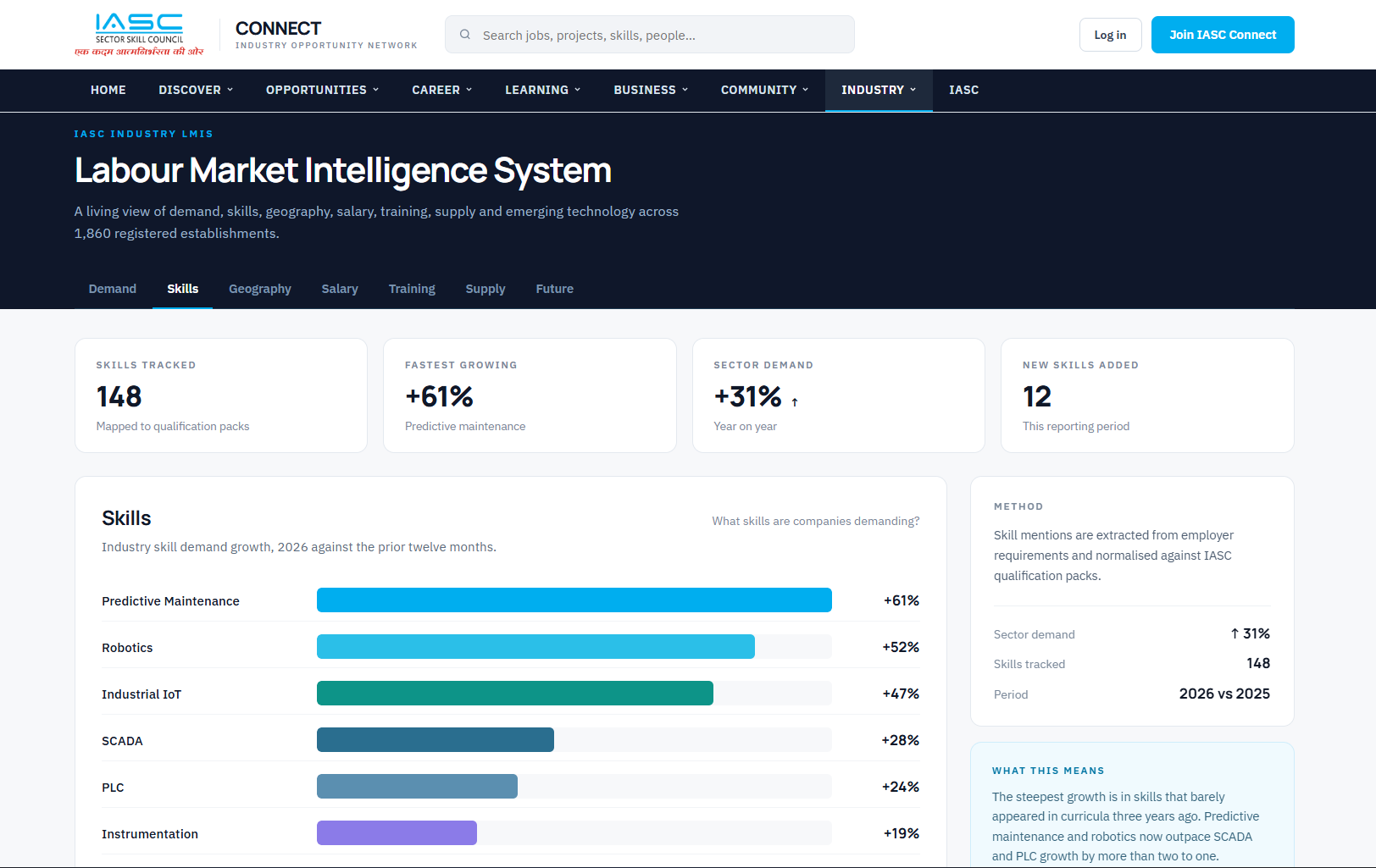Open the INDUSTRY dropdown menu
Viewport: 1376px width, 868px height.
tap(879, 90)
